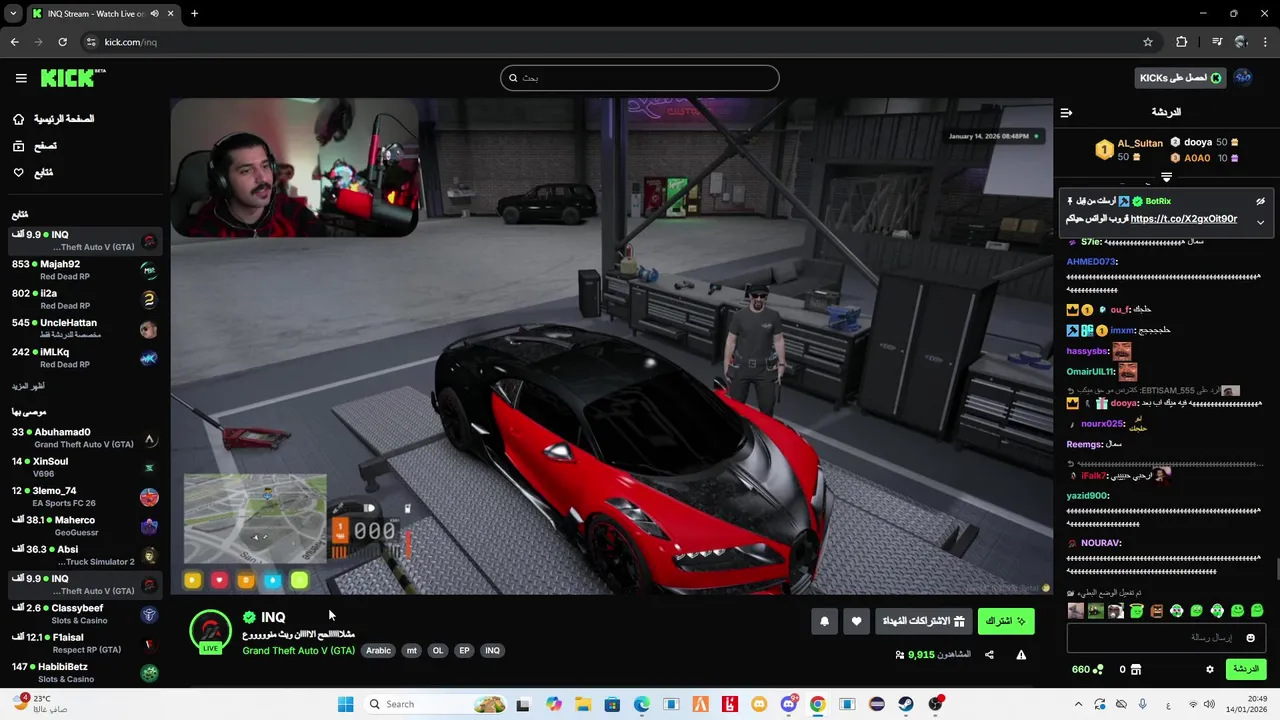Open a new browser tab
The image size is (1280, 720).
[x=194, y=13]
